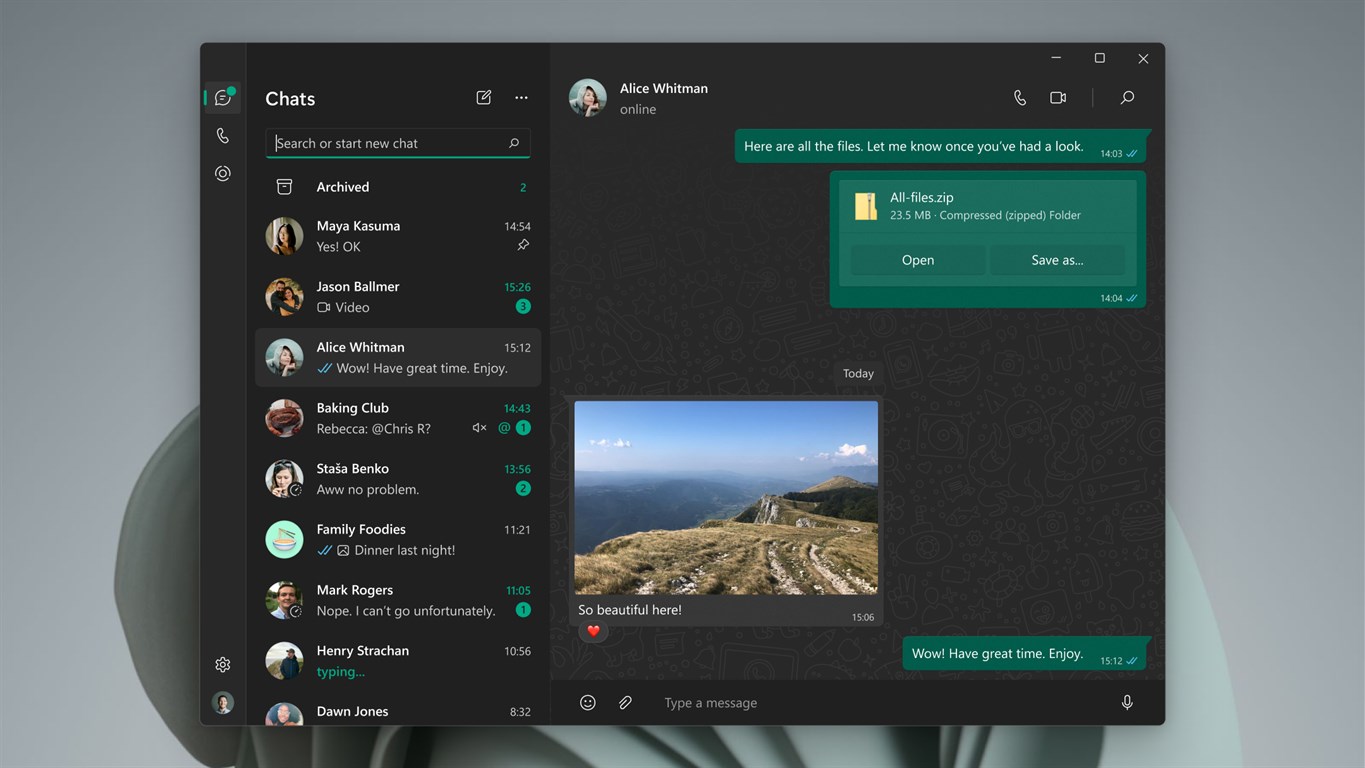Start a voice call with Alice Whitman

[1019, 98]
